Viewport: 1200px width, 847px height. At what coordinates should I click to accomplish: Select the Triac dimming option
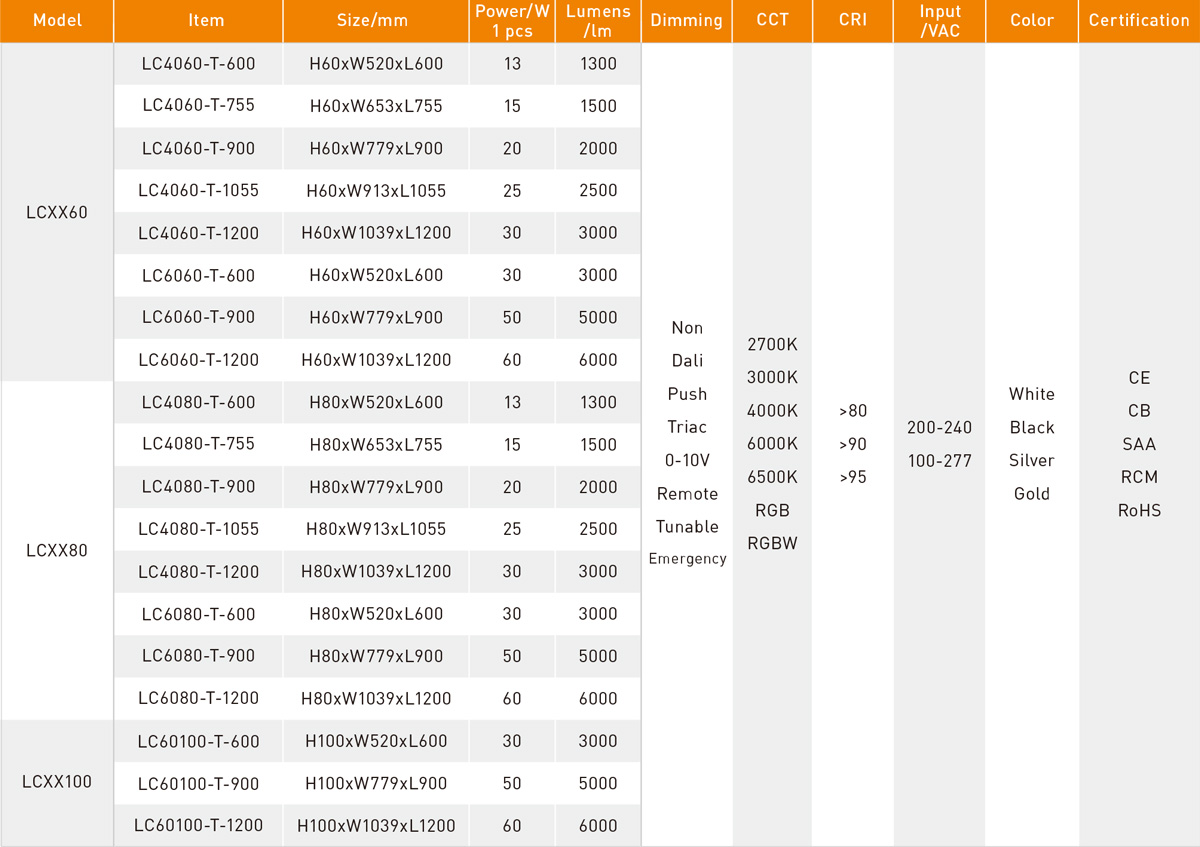point(687,427)
